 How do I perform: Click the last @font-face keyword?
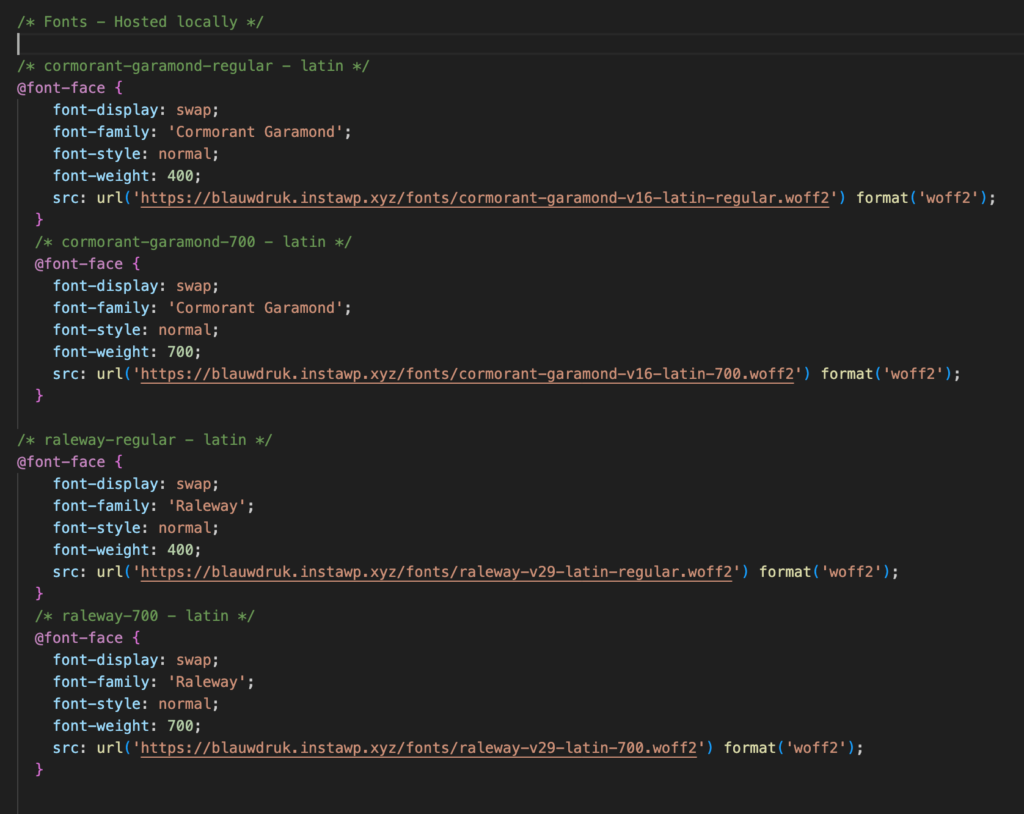(78, 638)
